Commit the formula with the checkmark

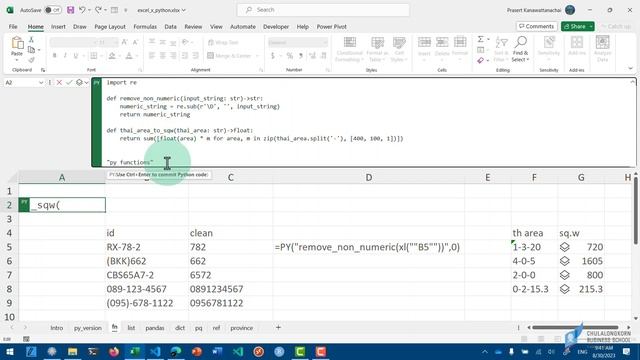click(69, 83)
